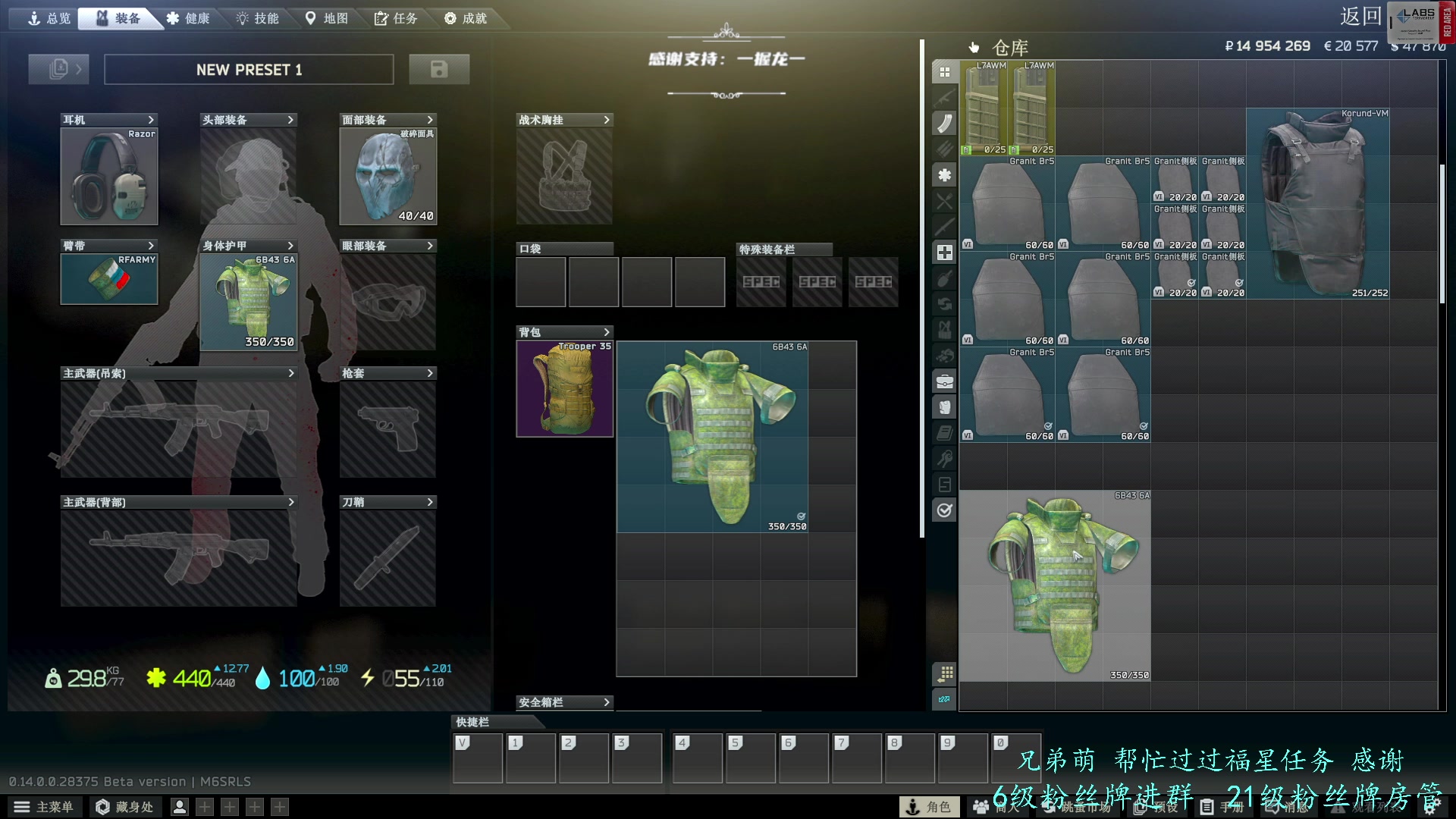Click the empty holster pistol slot
Screen dimensions: 1456x819
point(388,429)
